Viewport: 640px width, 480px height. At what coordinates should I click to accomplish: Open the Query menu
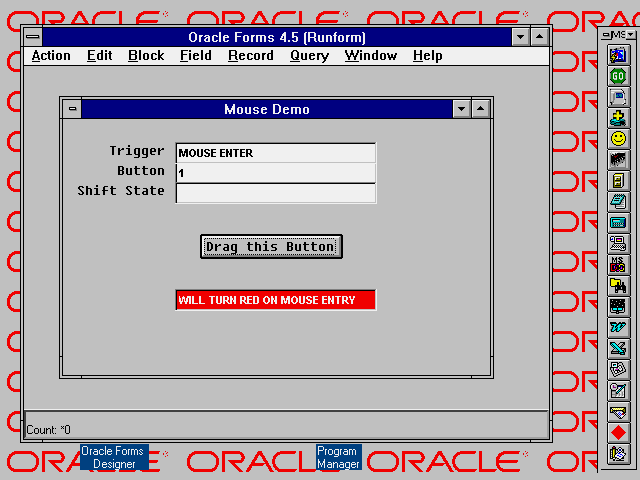point(309,56)
